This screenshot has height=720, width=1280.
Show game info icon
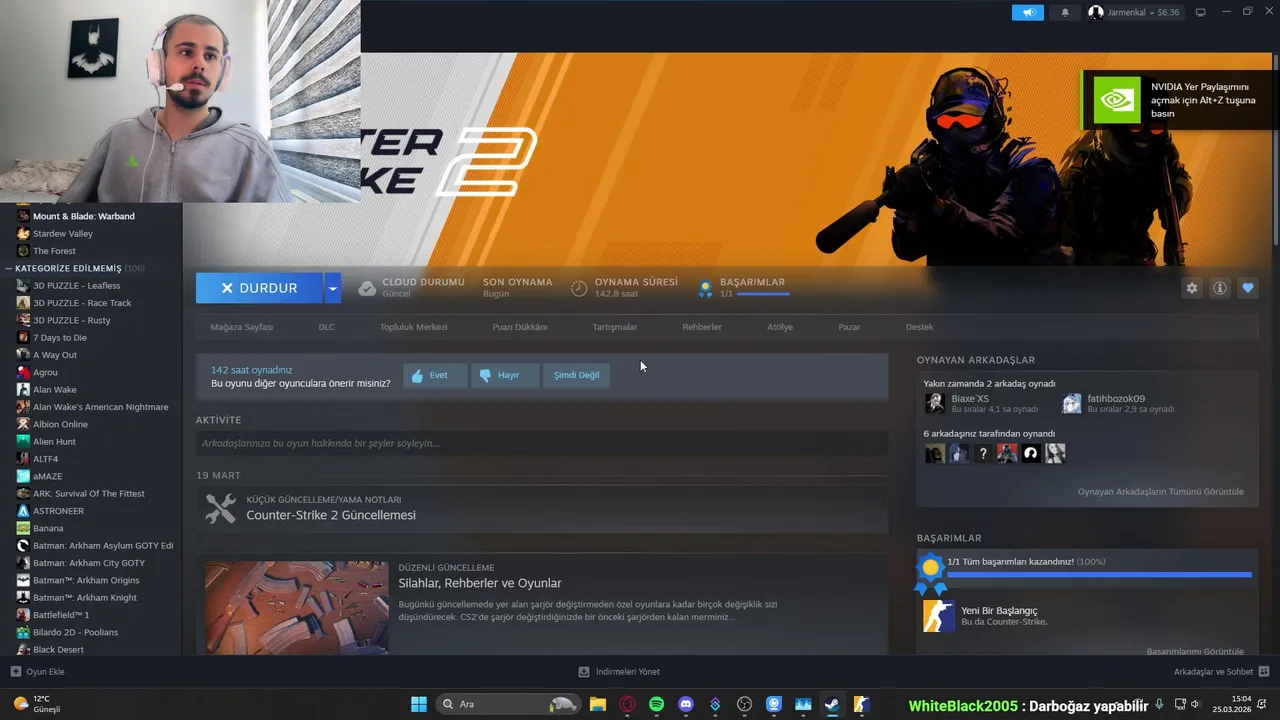[x=1220, y=288]
